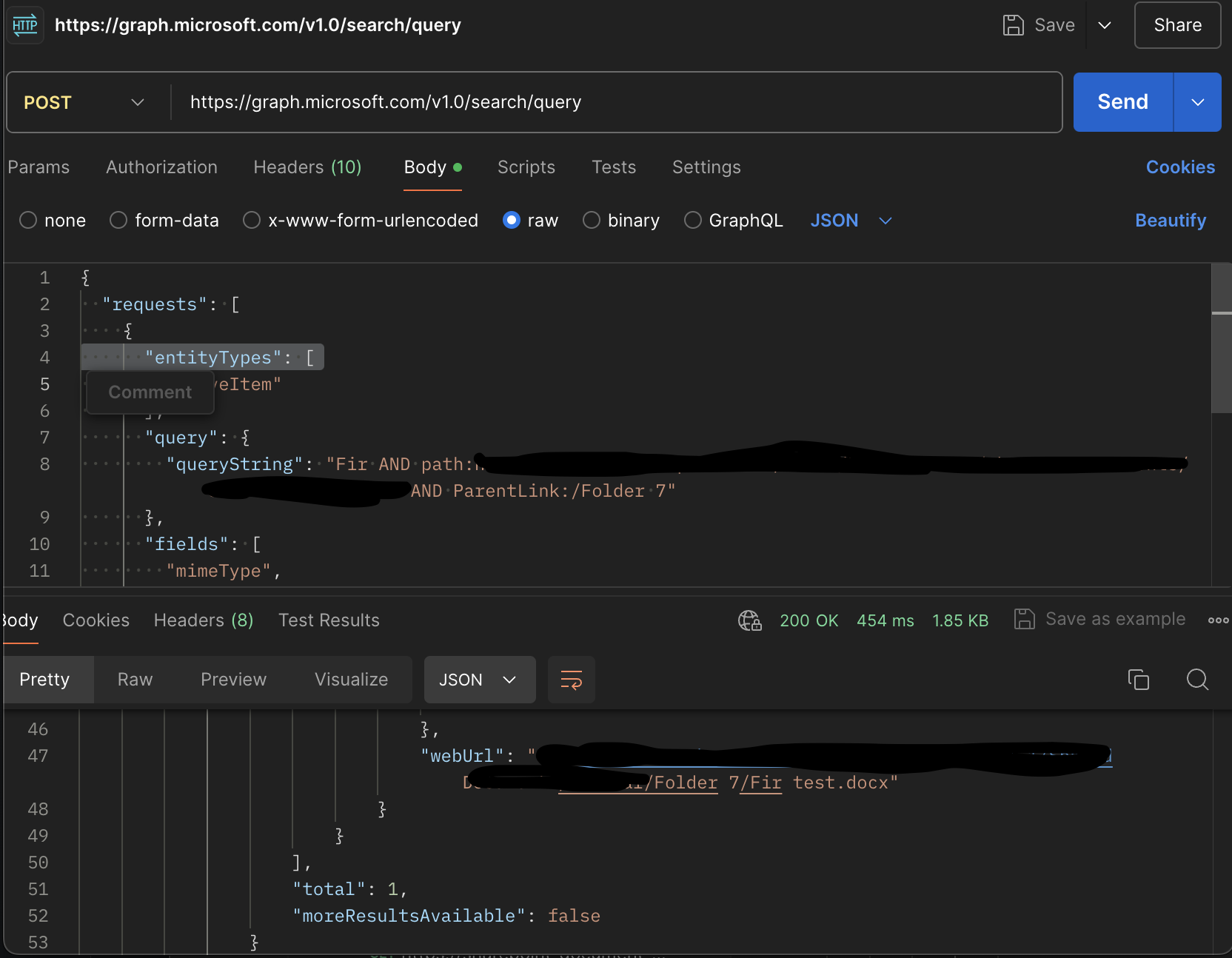This screenshot has width=1232, height=958.
Task: Click the "requests" key in body editor
Action: point(155,304)
